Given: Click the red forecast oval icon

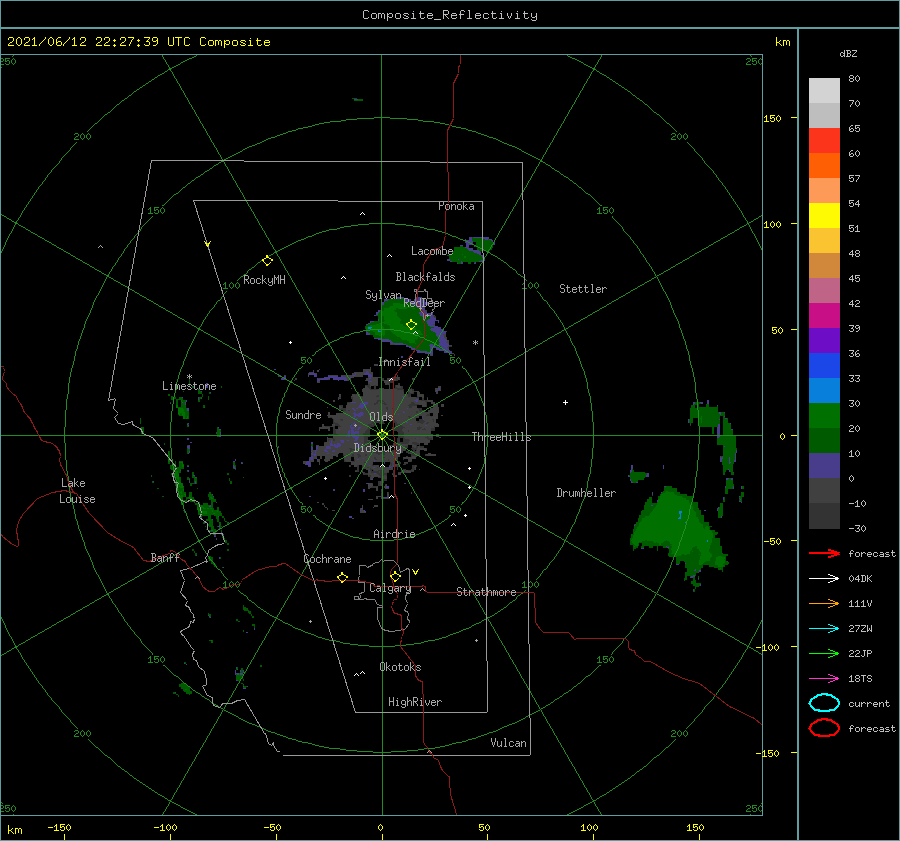Looking at the screenshot, I should pos(824,728).
